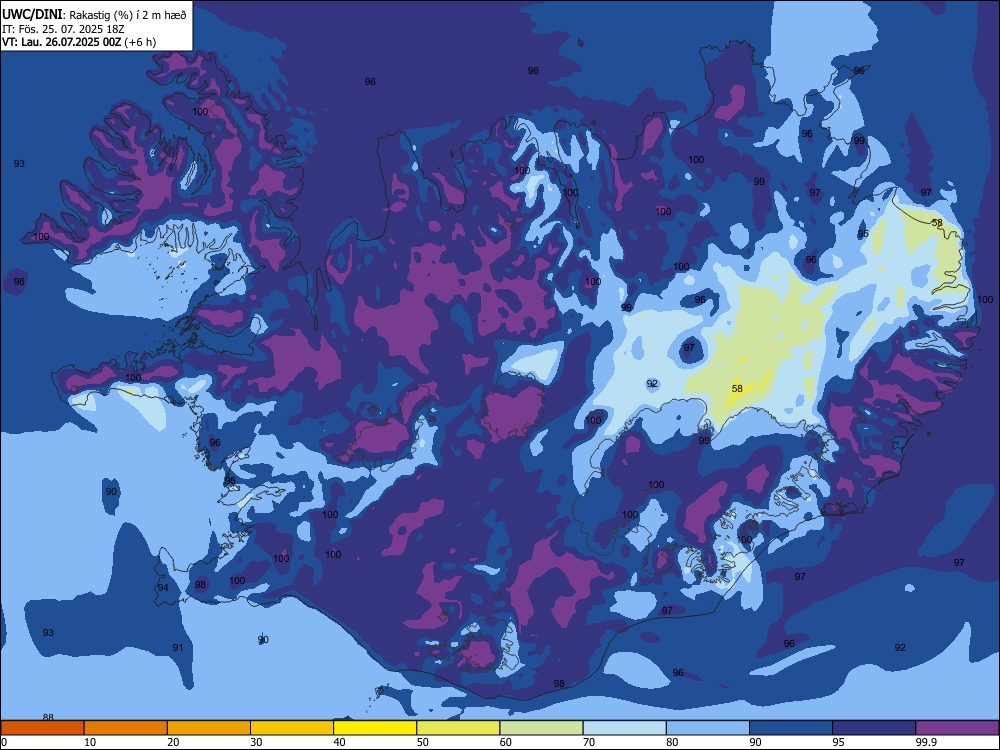Click the pale blue 70–80 legend swatch
The width and height of the screenshot is (1000, 750).
tap(624, 728)
